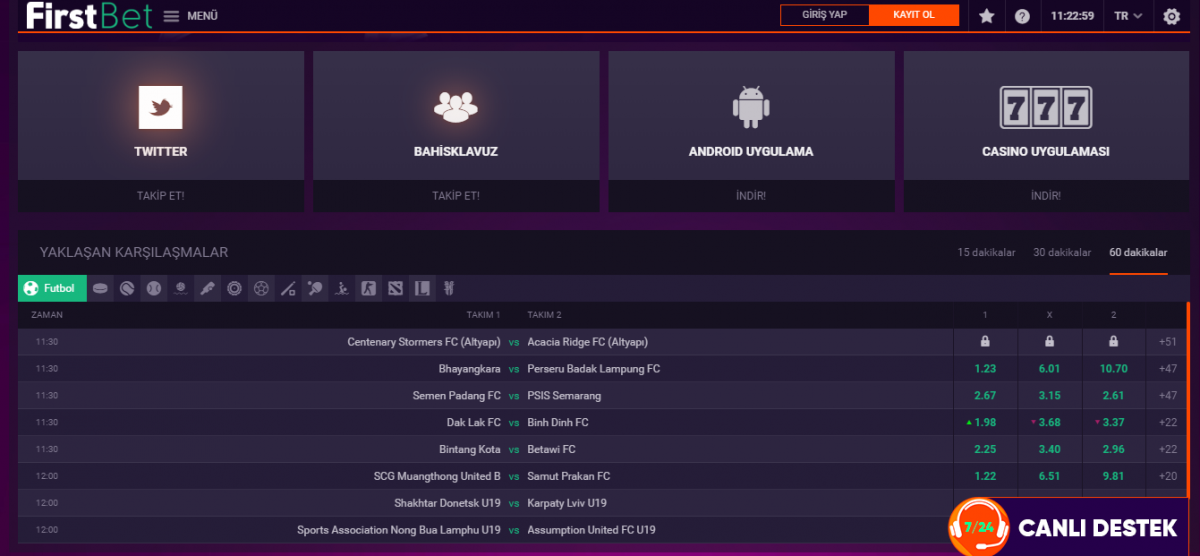
Task: Select the 30 dakikalar tab
Action: coord(1062,253)
